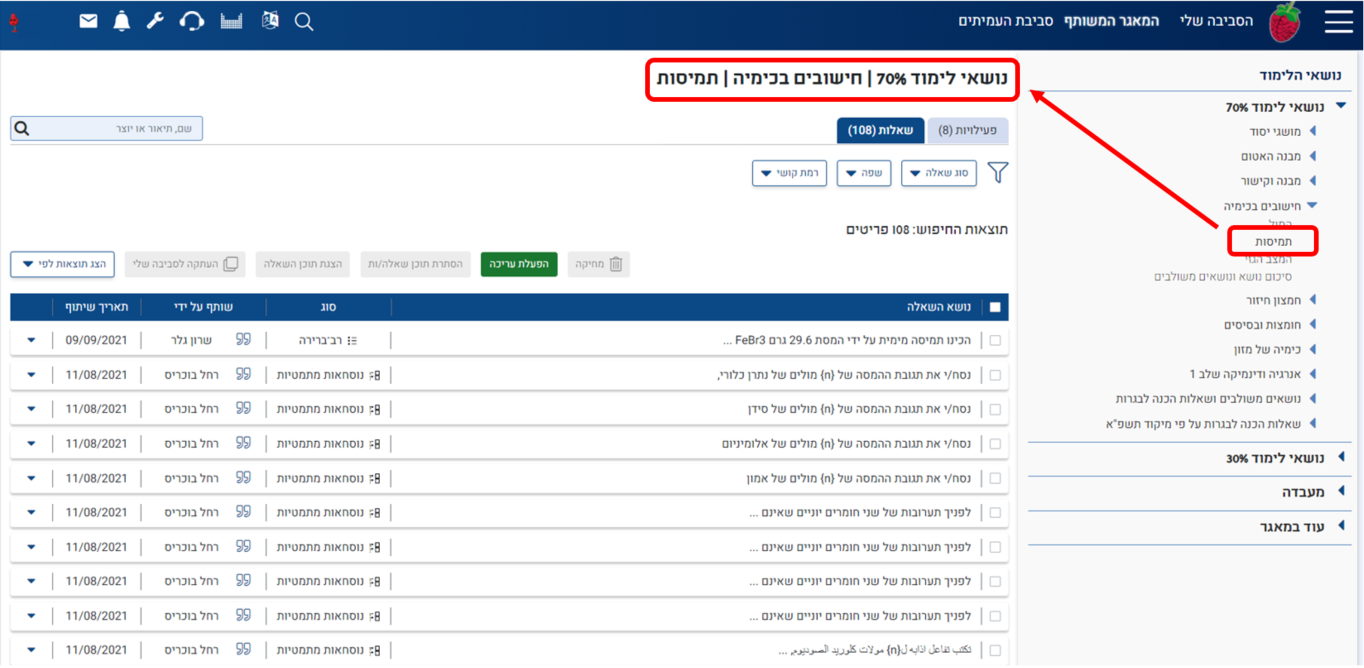The height and width of the screenshot is (668, 1364).
Task: Open the periodic table icon
Action: 232,21
